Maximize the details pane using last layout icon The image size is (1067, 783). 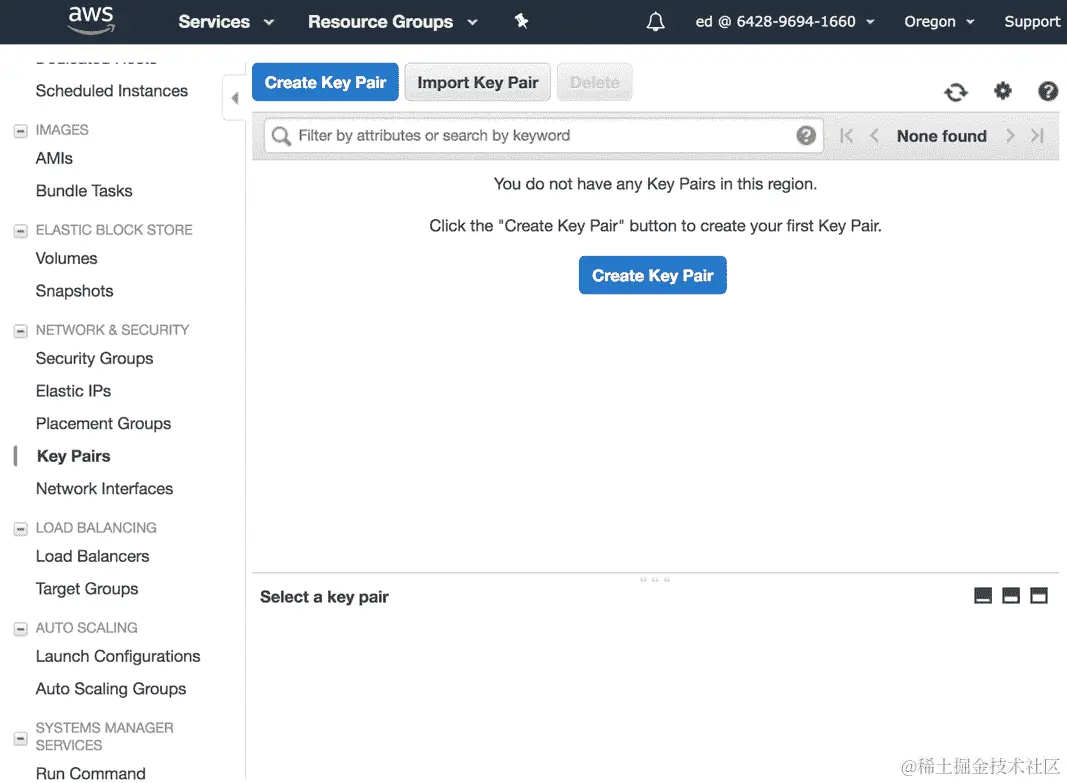point(1038,596)
